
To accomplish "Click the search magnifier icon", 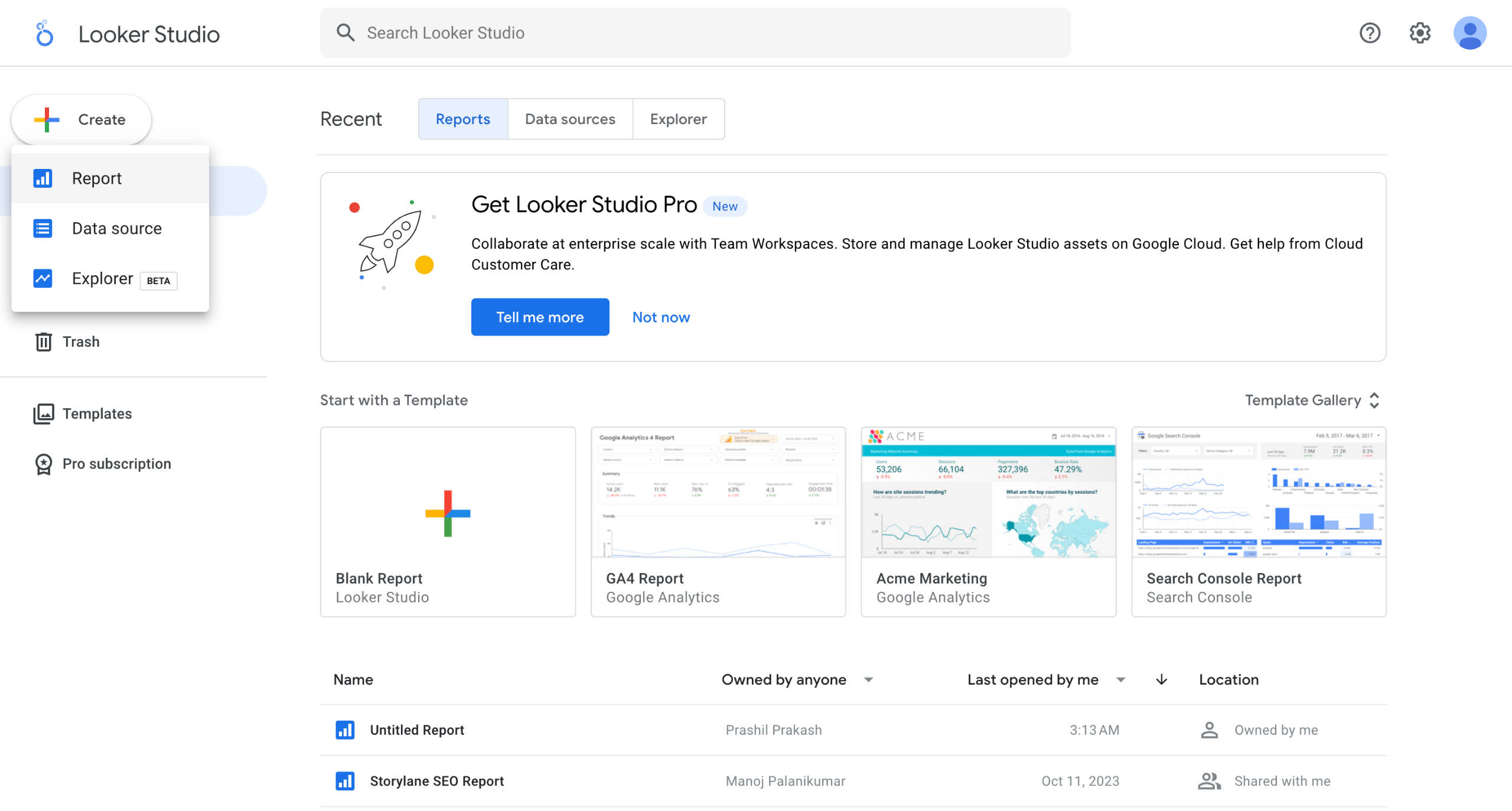I will tap(346, 32).
